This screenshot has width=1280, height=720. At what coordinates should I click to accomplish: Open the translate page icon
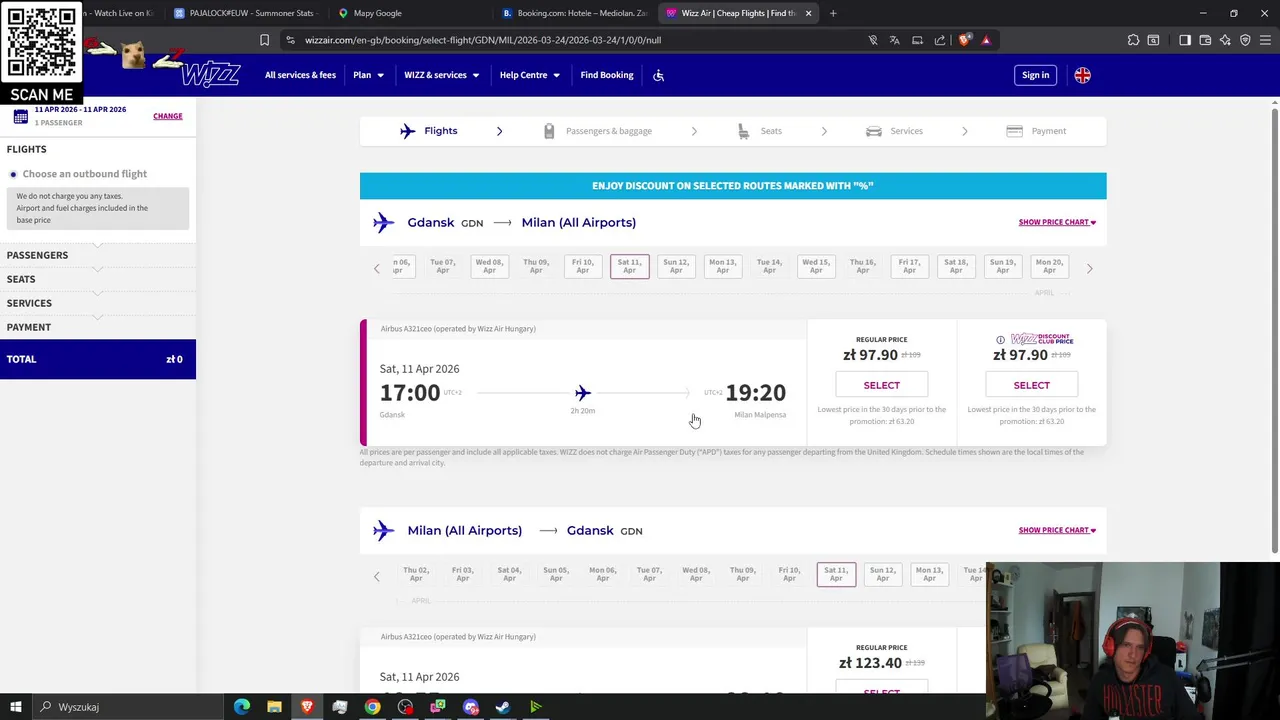point(894,40)
